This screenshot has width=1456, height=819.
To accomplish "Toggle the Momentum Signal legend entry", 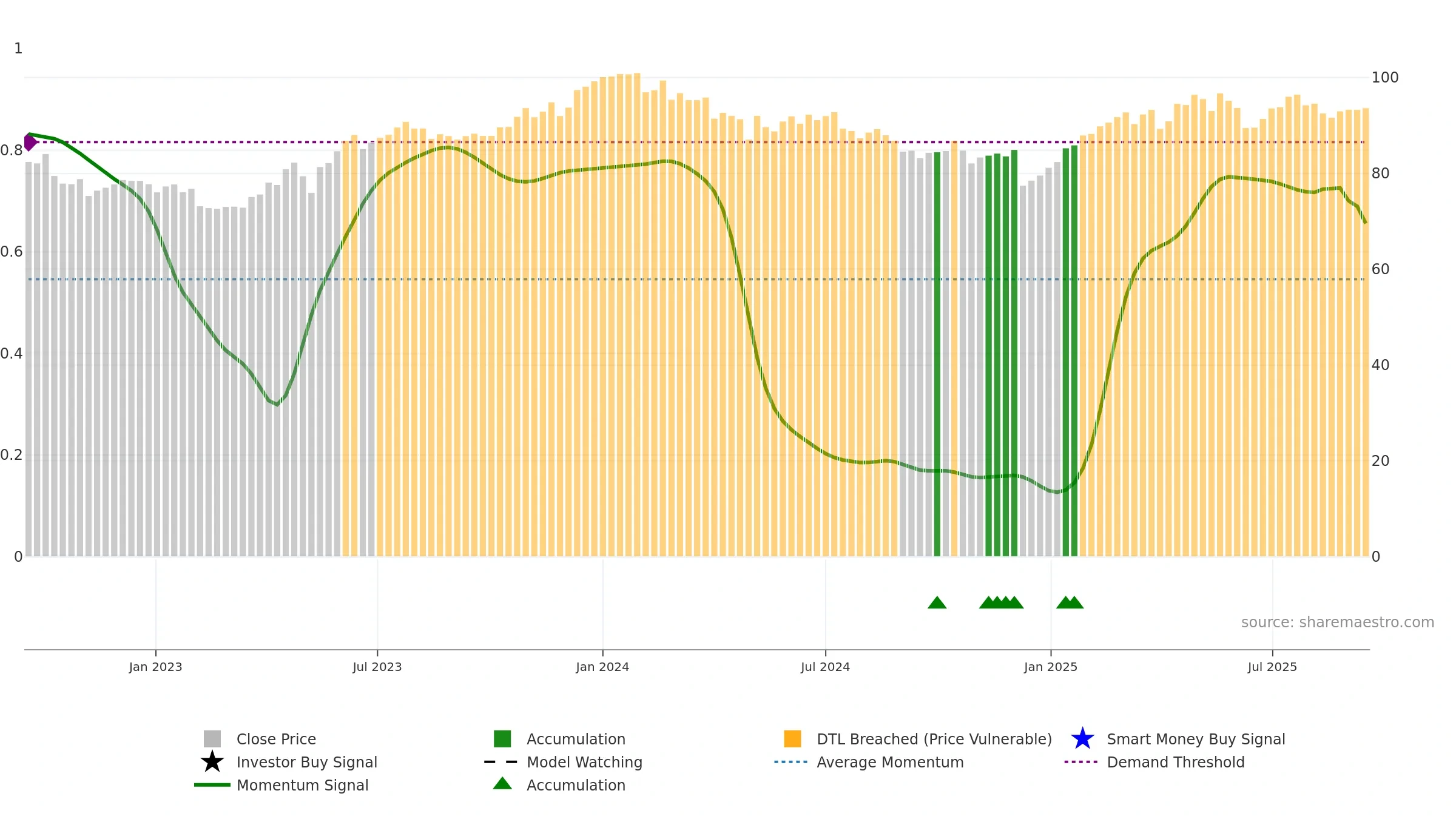I will point(302,785).
